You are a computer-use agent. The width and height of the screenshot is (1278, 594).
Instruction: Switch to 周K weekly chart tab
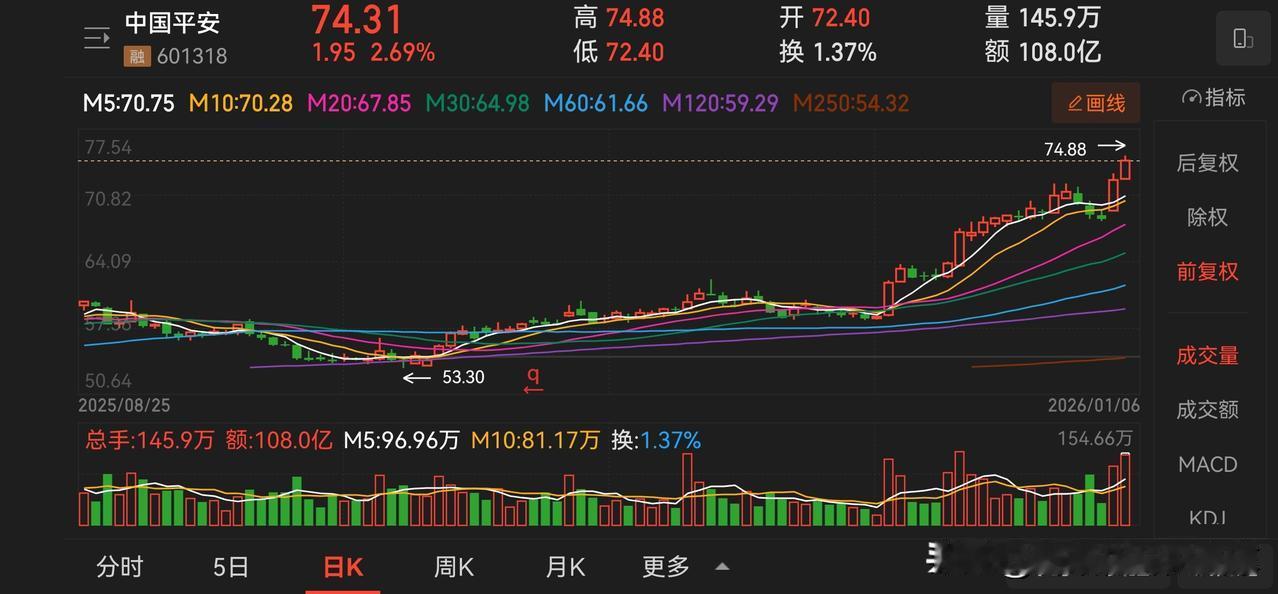(x=454, y=567)
